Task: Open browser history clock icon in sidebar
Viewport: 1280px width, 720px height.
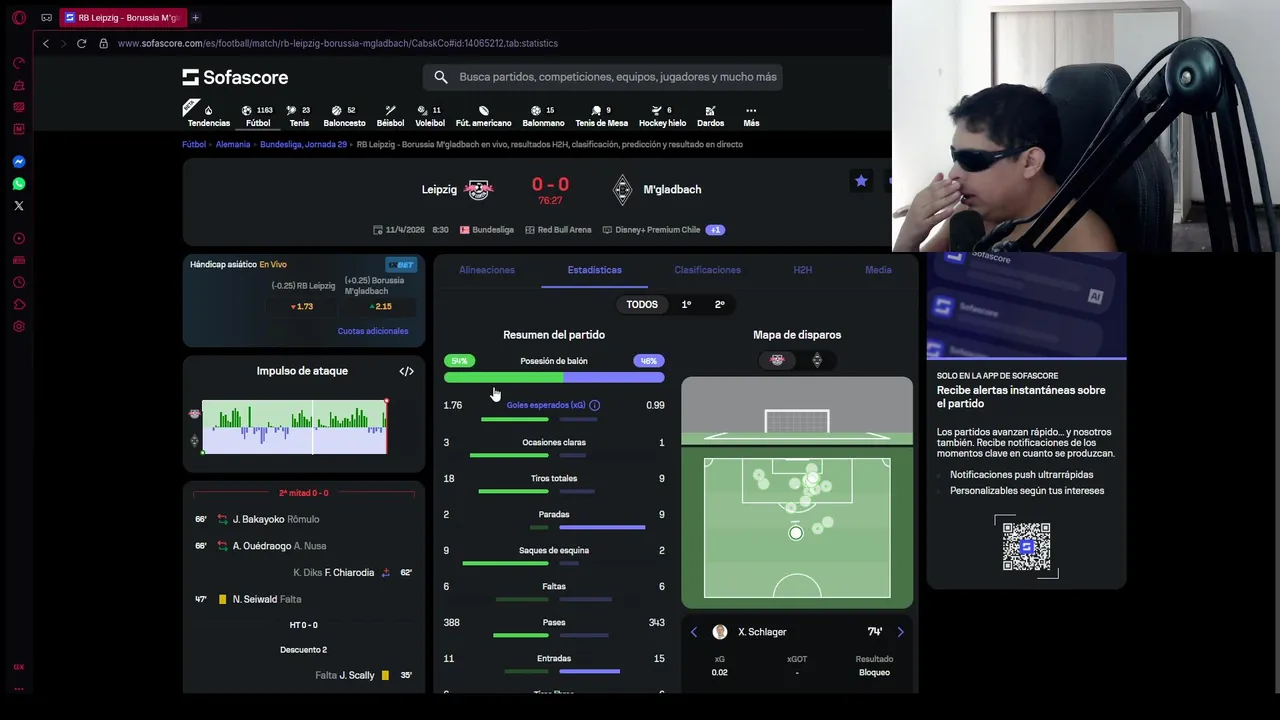Action: pos(18,282)
